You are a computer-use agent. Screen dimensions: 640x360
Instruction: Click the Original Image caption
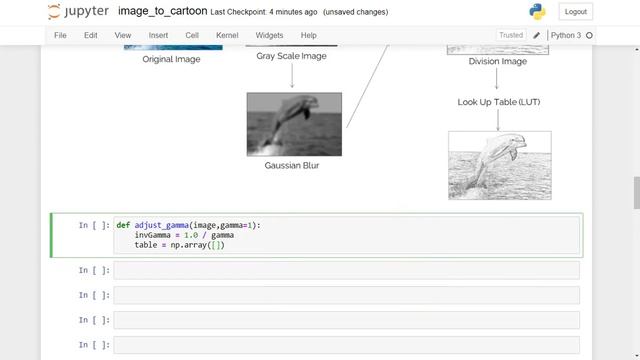pyautogui.click(x=171, y=59)
